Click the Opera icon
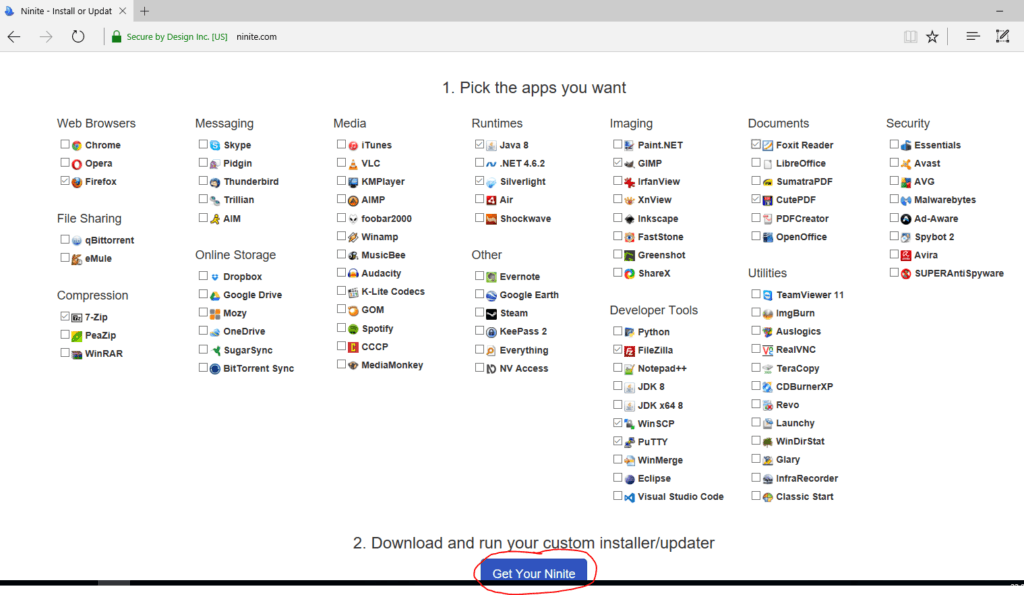Screen dimensions: 1024x595 coord(77,164)
